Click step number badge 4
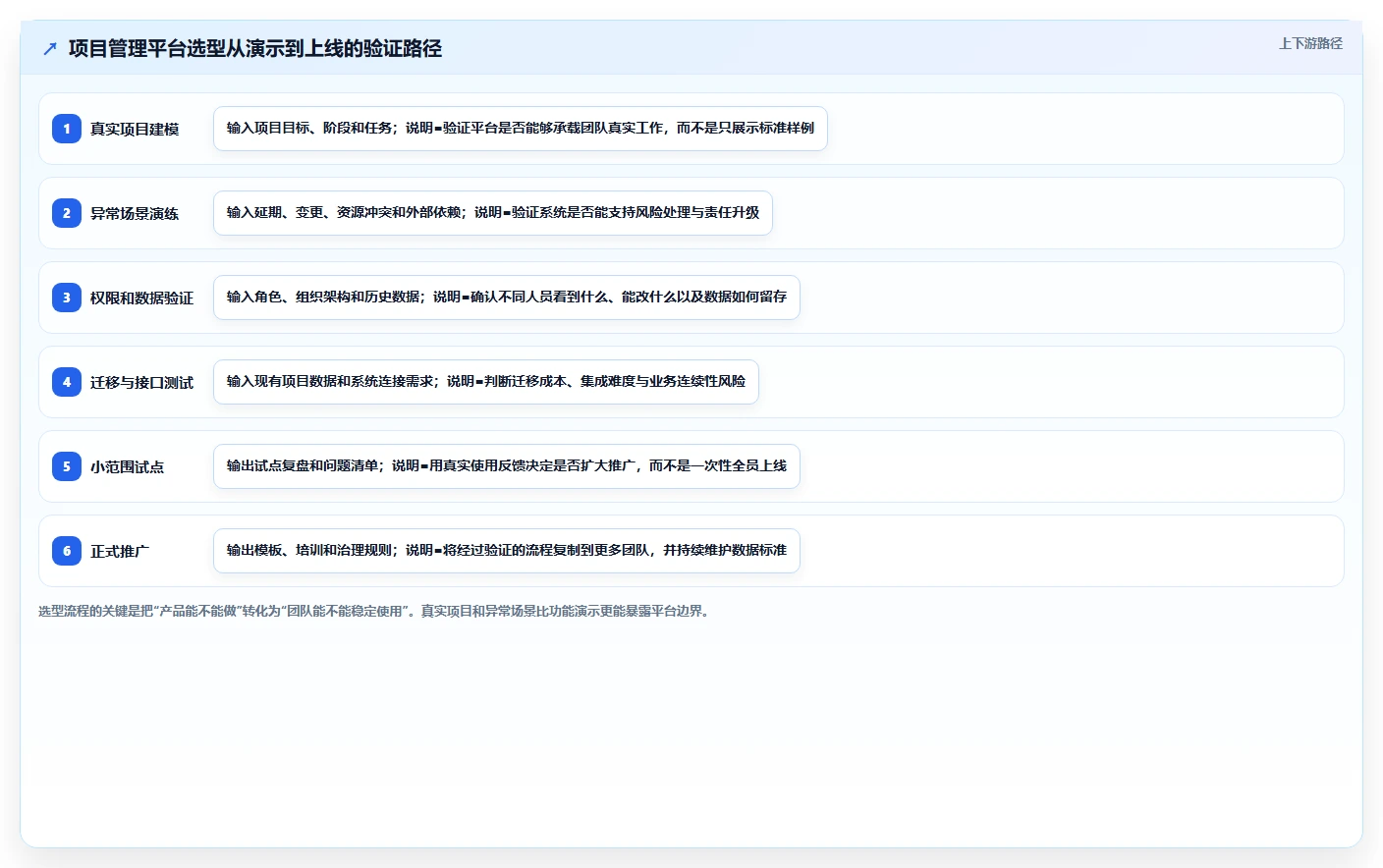Image resolution: width=1383 pixels, height=868 pixels. pyautogui.click(x=67, y=382)
